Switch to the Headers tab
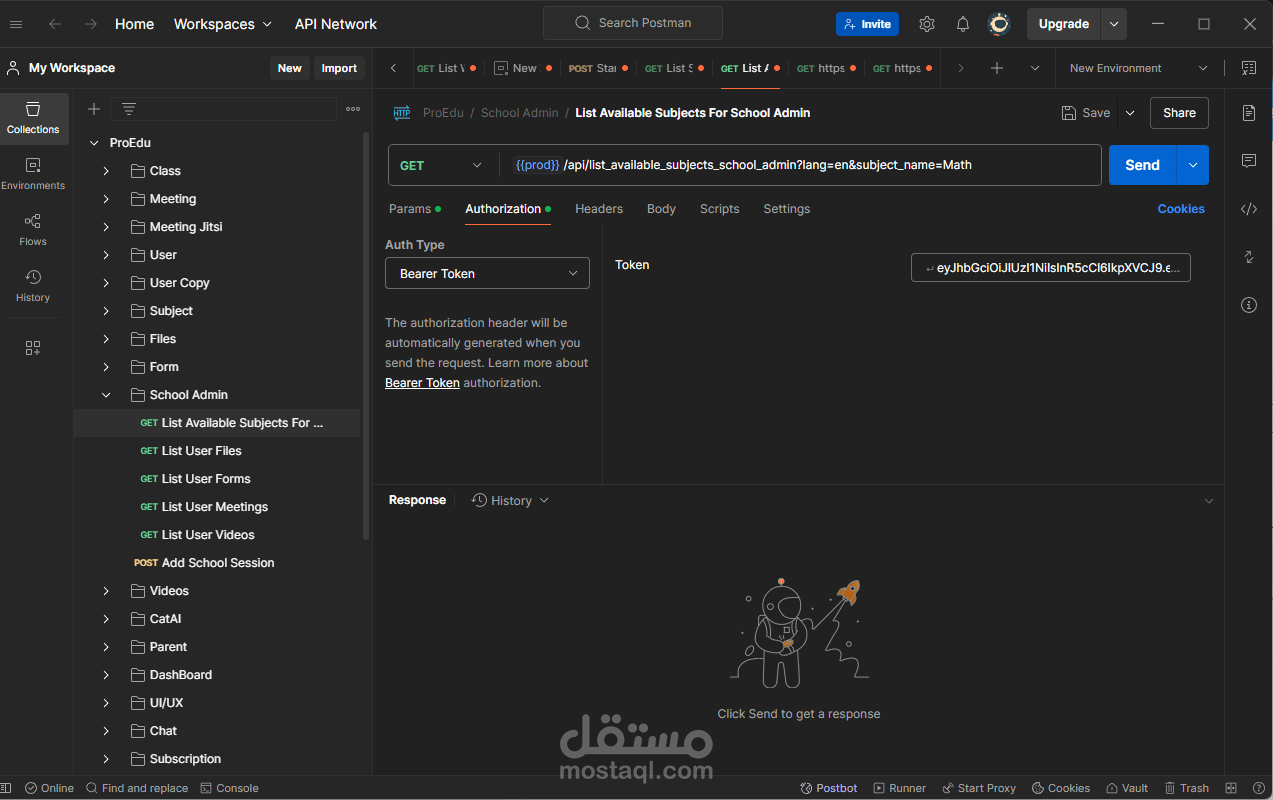Image resolution: width=1273 pixels, height=800 pixels. pyautogui.click(x=599, y=209)
